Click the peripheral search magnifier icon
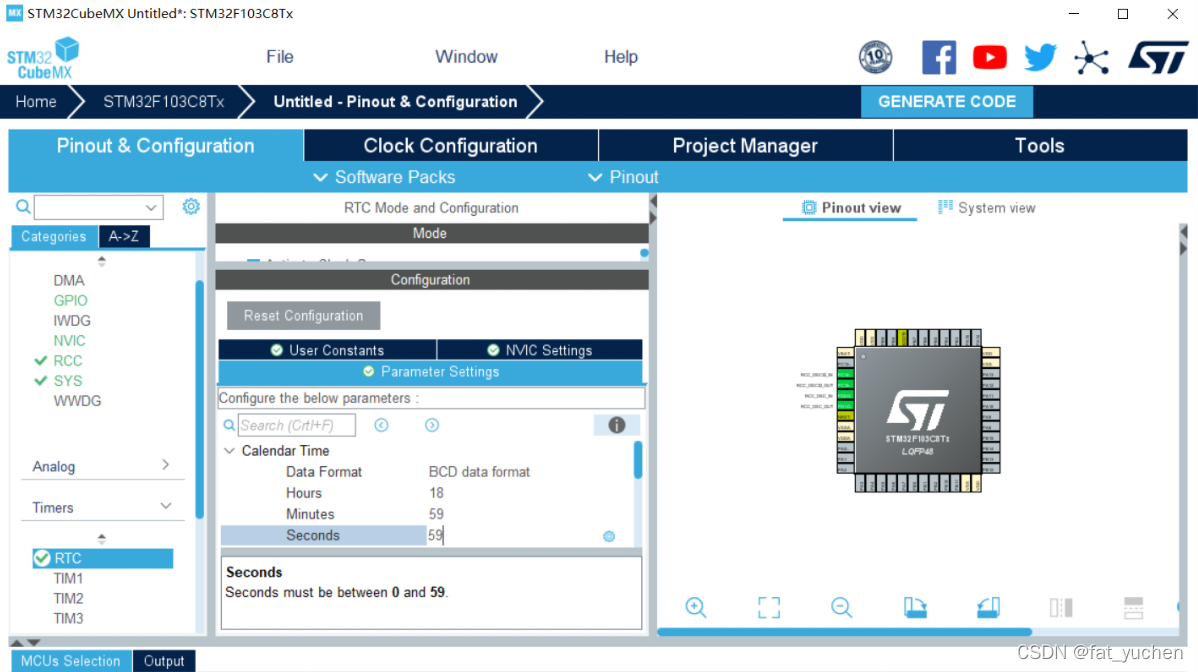 pos(23,206)
